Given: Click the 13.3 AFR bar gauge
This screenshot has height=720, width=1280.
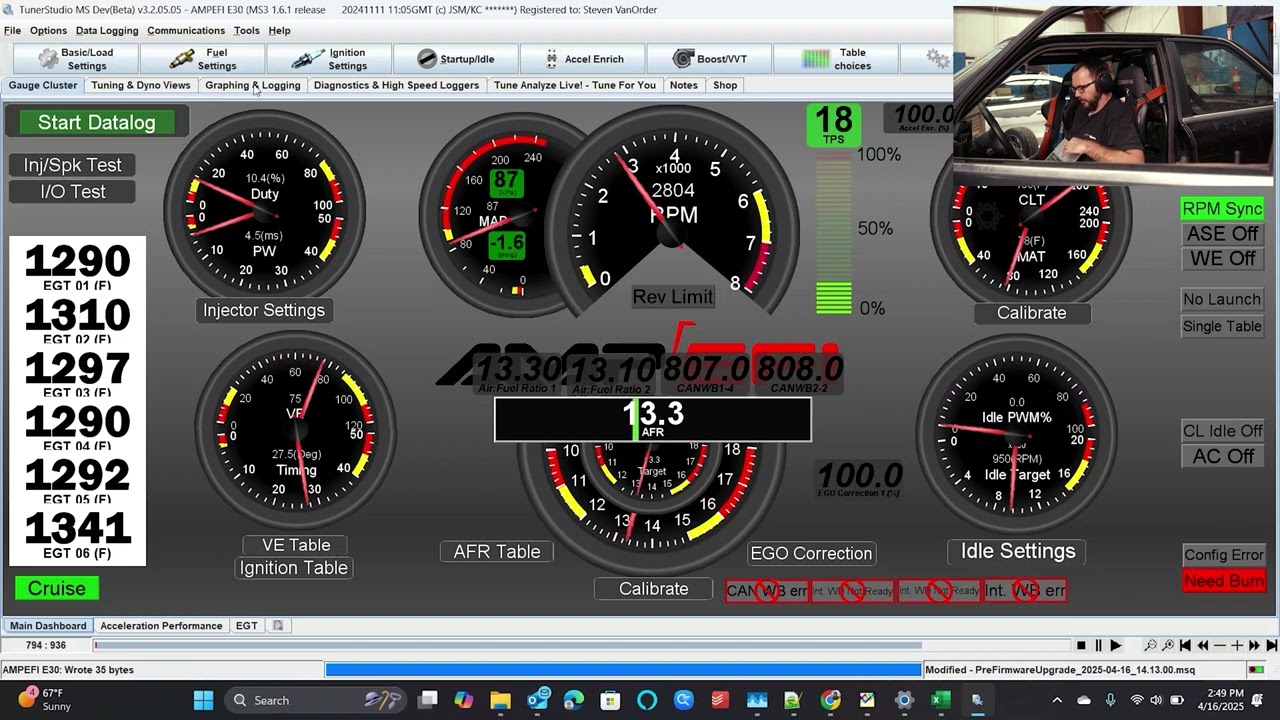Looking at the screenshot, I should click(x=653, y=419).
